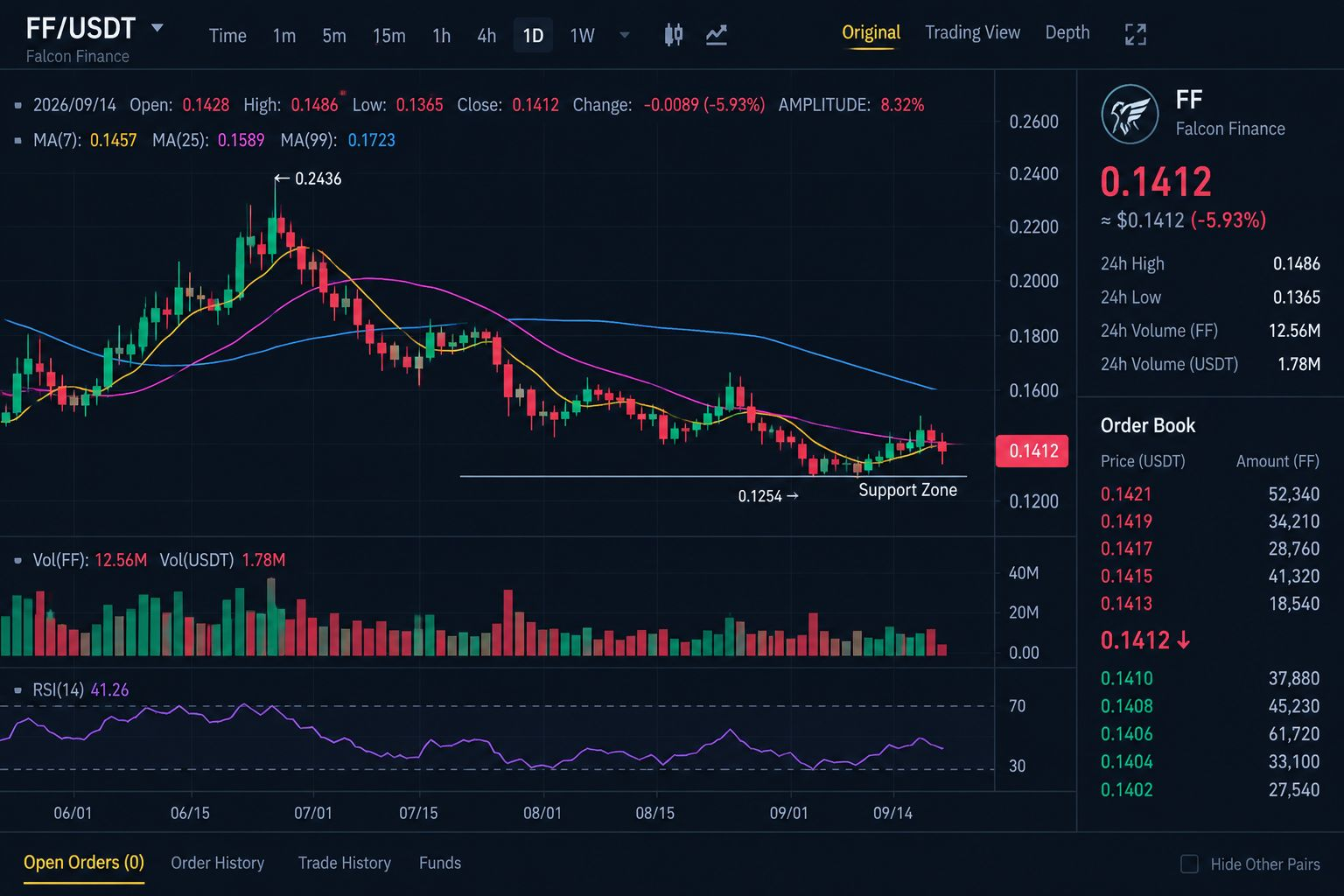1344x896 pixels.
Task: Select the 0.1421 ask price row
Action: [x=1210, y=494]
